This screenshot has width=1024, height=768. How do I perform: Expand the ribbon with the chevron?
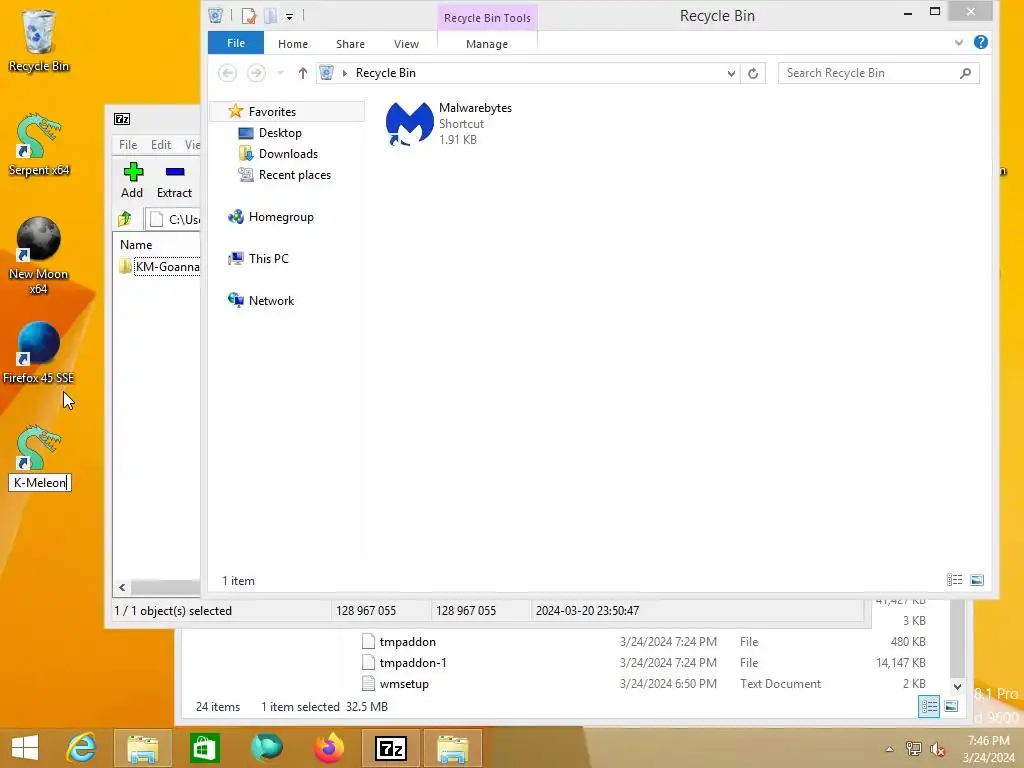click(x=958, y=42)
